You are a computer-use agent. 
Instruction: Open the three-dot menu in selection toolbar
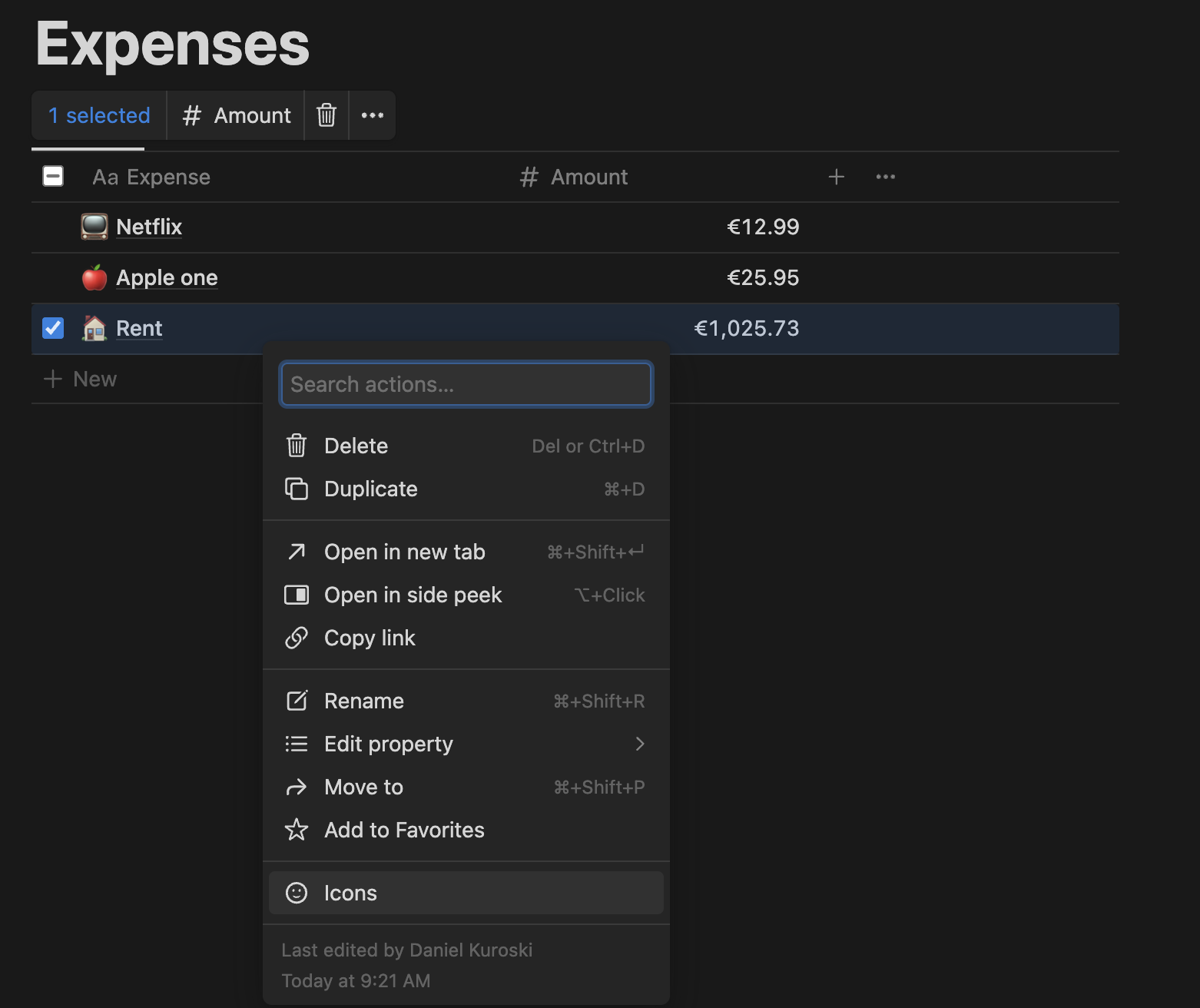point(373,115)
